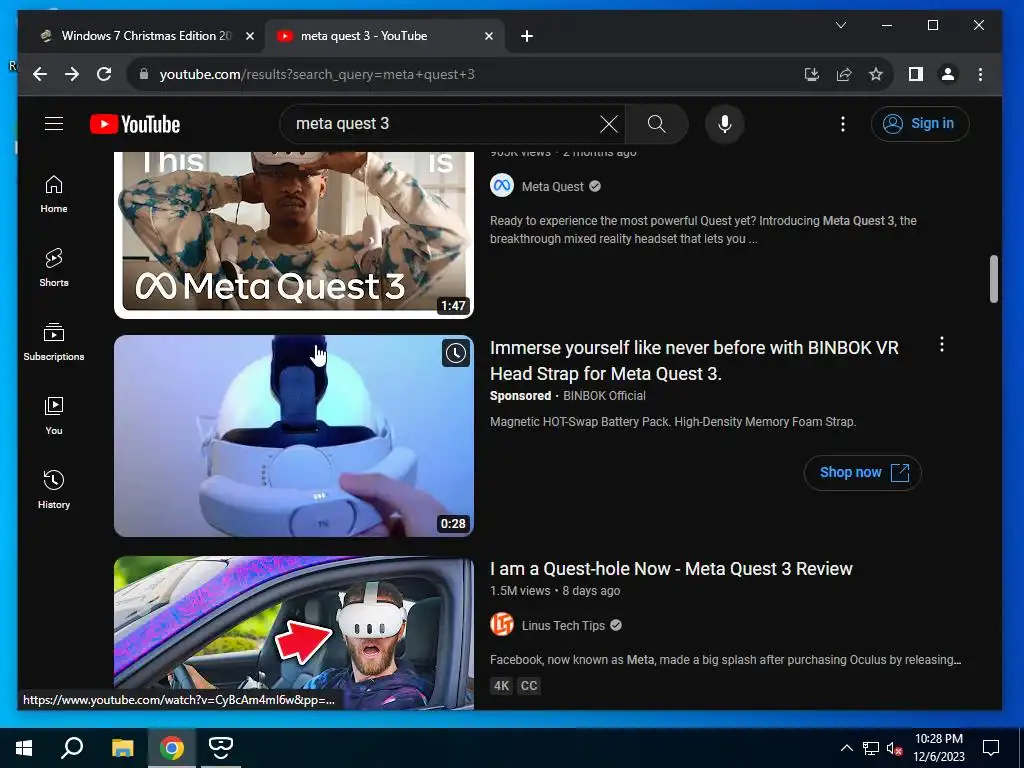Click the 4K badge
The height and width of the screenshot is (768, 1024).
[x=502, y=686]
